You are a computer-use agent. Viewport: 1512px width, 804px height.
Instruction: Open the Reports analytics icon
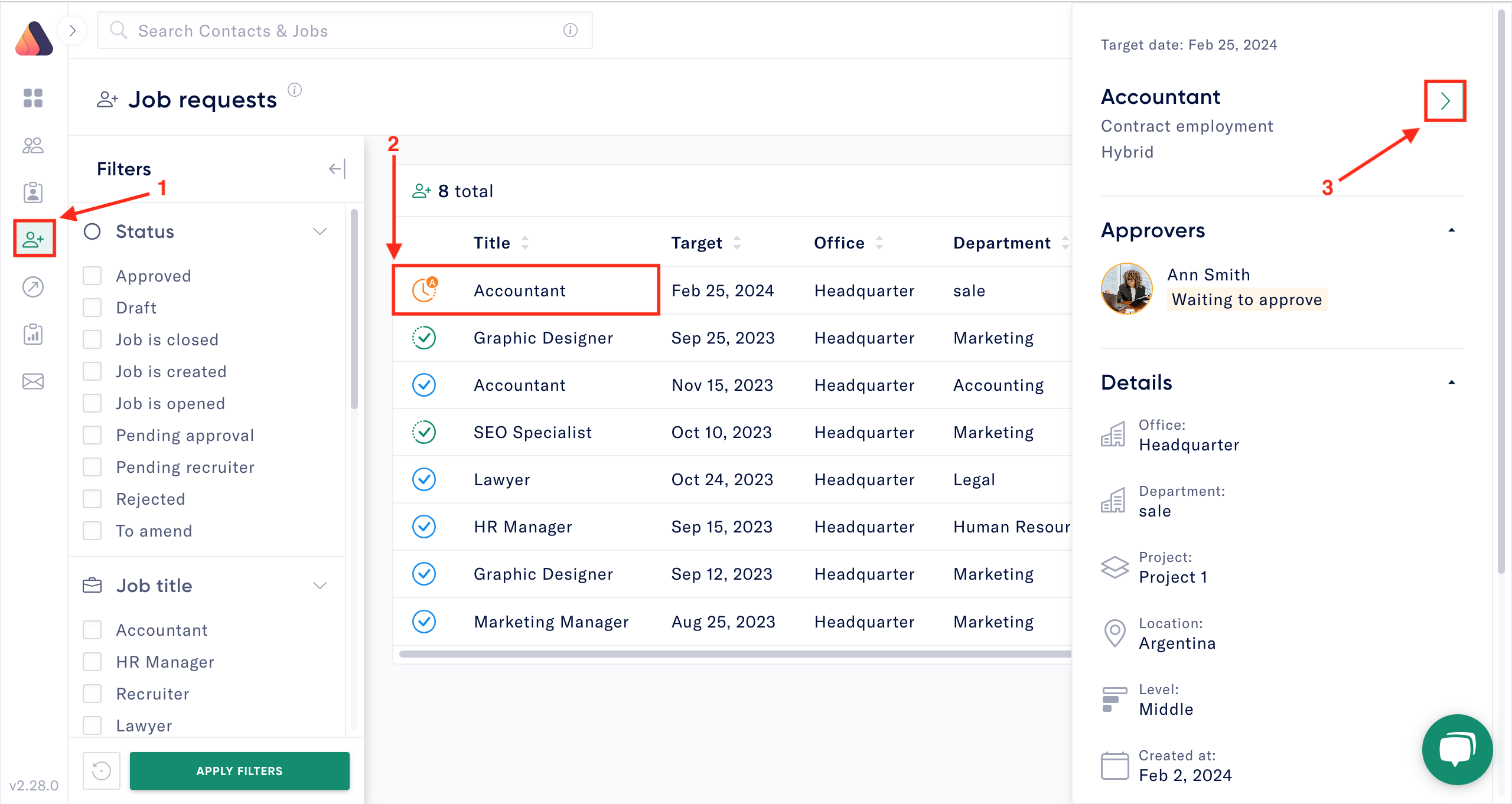(x=34, y=334)
